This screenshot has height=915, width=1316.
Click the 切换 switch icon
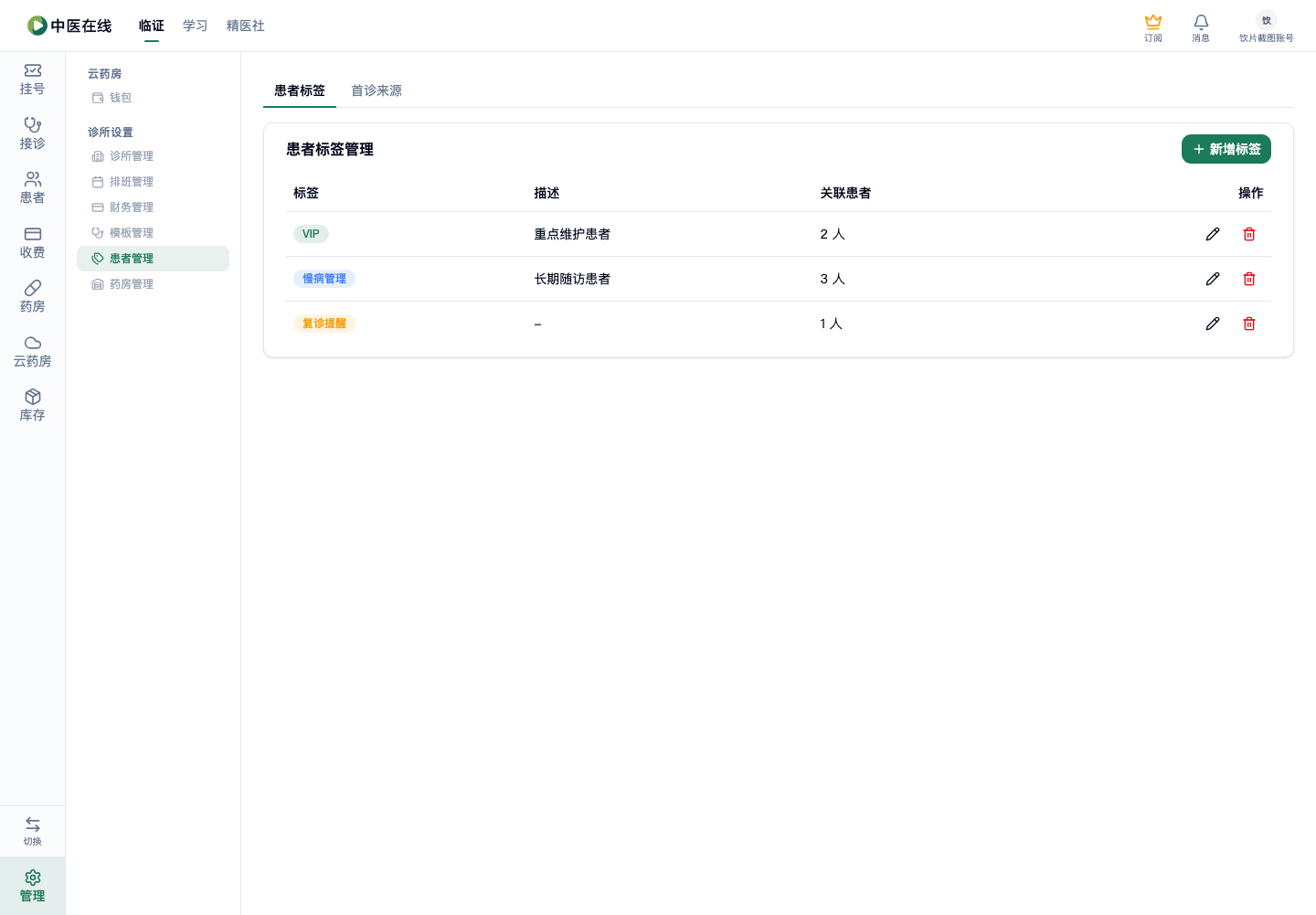click(x=33, y=831)
